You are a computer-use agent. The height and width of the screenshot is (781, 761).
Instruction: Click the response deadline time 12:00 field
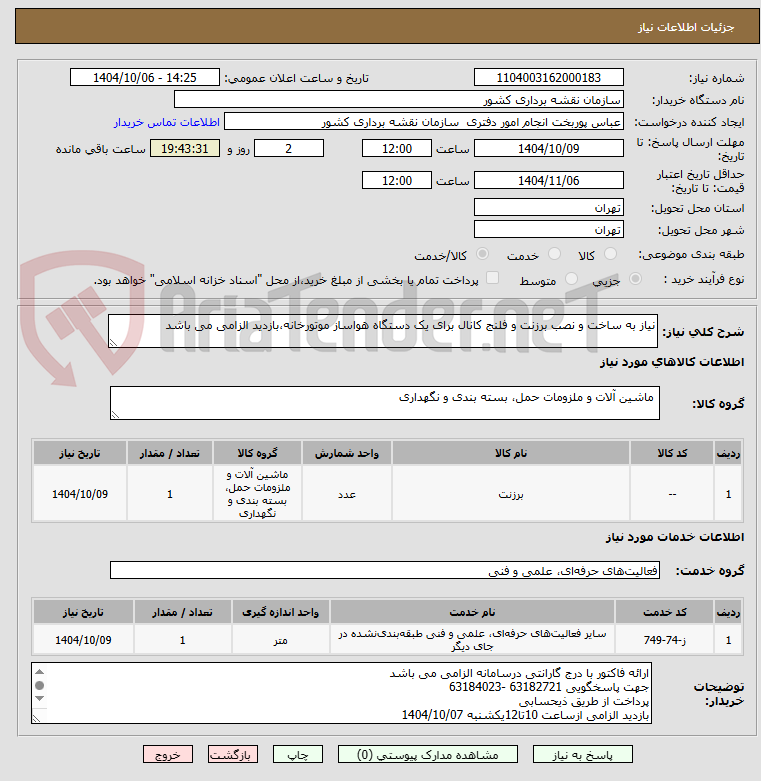(396, 148)
